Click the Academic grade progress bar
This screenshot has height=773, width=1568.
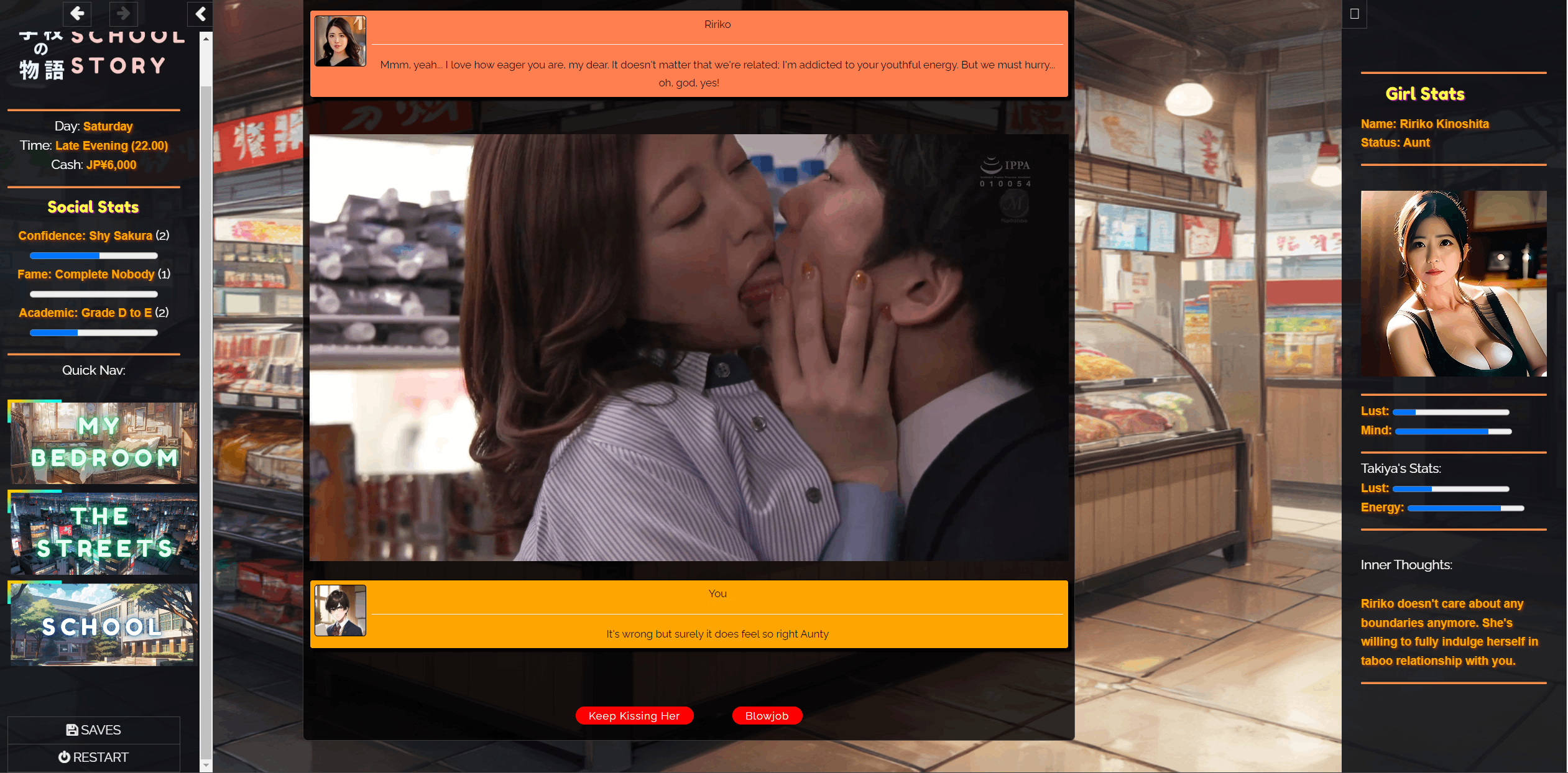(94, 332)
